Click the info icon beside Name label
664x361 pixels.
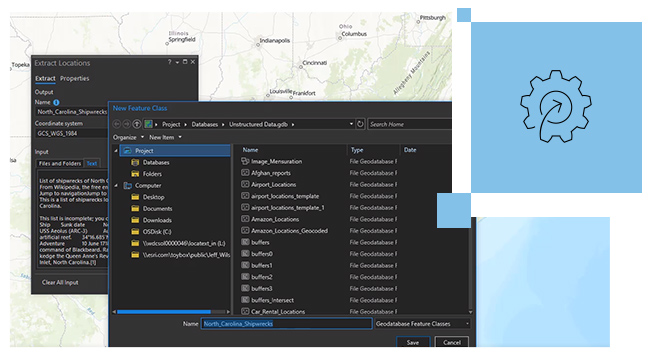(x=56, y=103)
